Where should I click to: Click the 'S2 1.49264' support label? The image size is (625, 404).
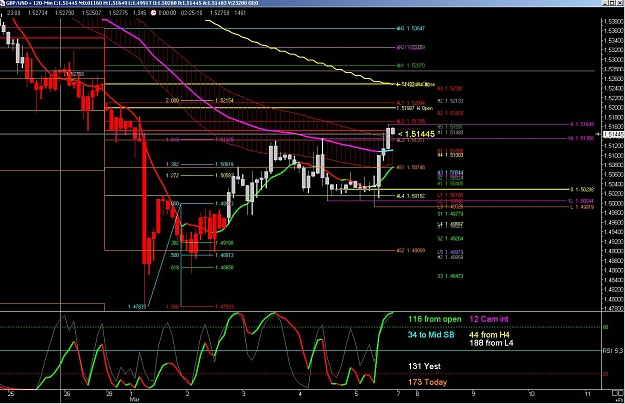(x=450, y=239)
